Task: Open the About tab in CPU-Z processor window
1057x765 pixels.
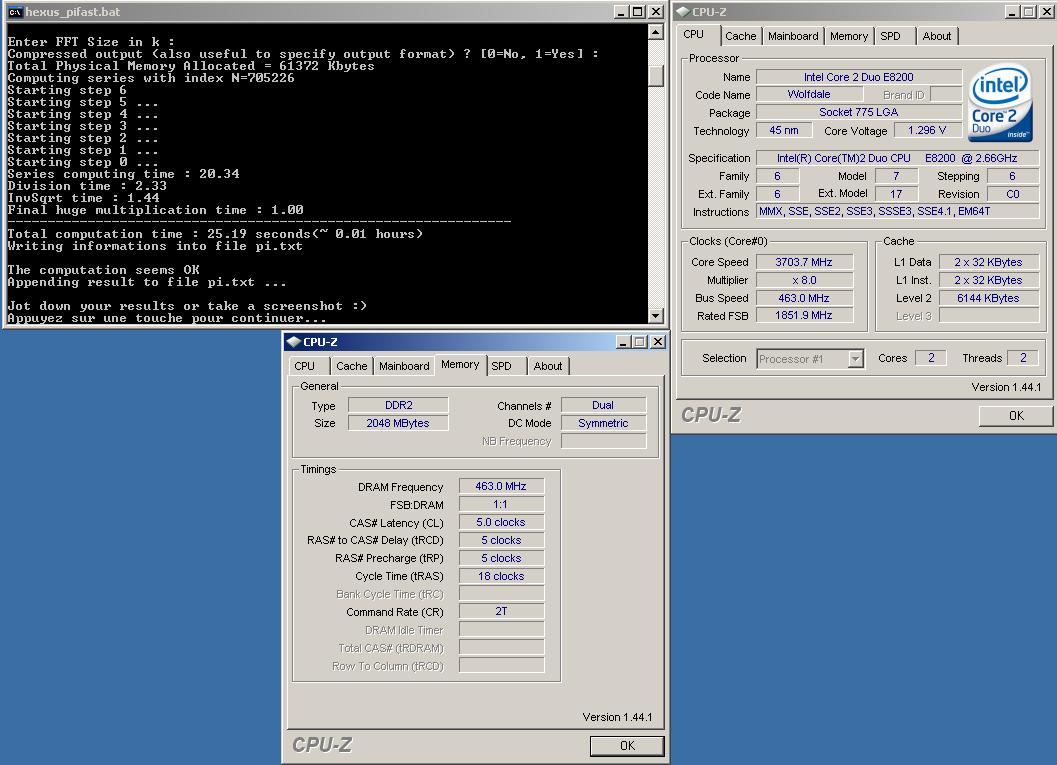Action: 937,36
